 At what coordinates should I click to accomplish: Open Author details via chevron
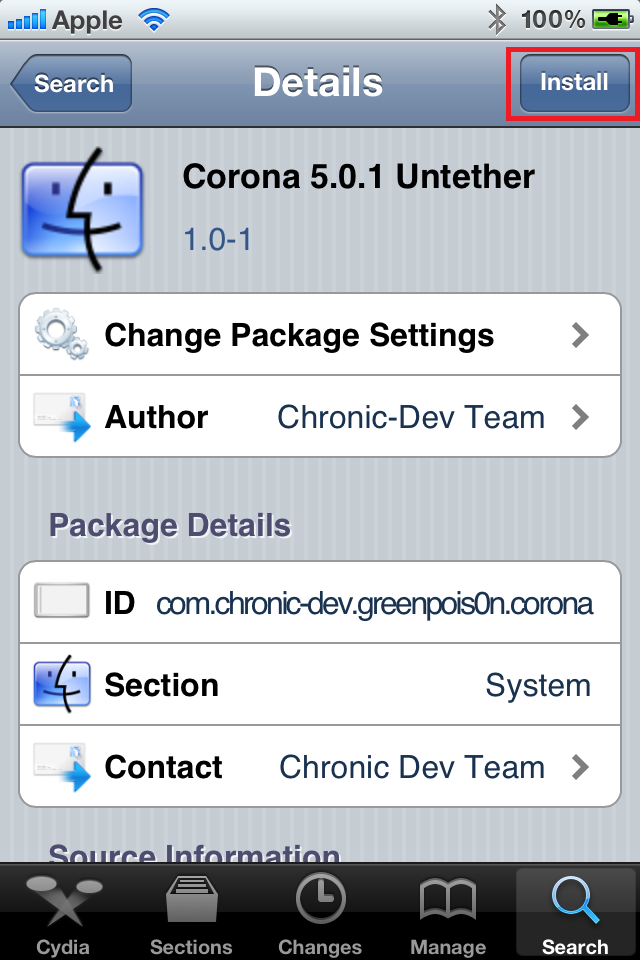click(x=580, y=417)
